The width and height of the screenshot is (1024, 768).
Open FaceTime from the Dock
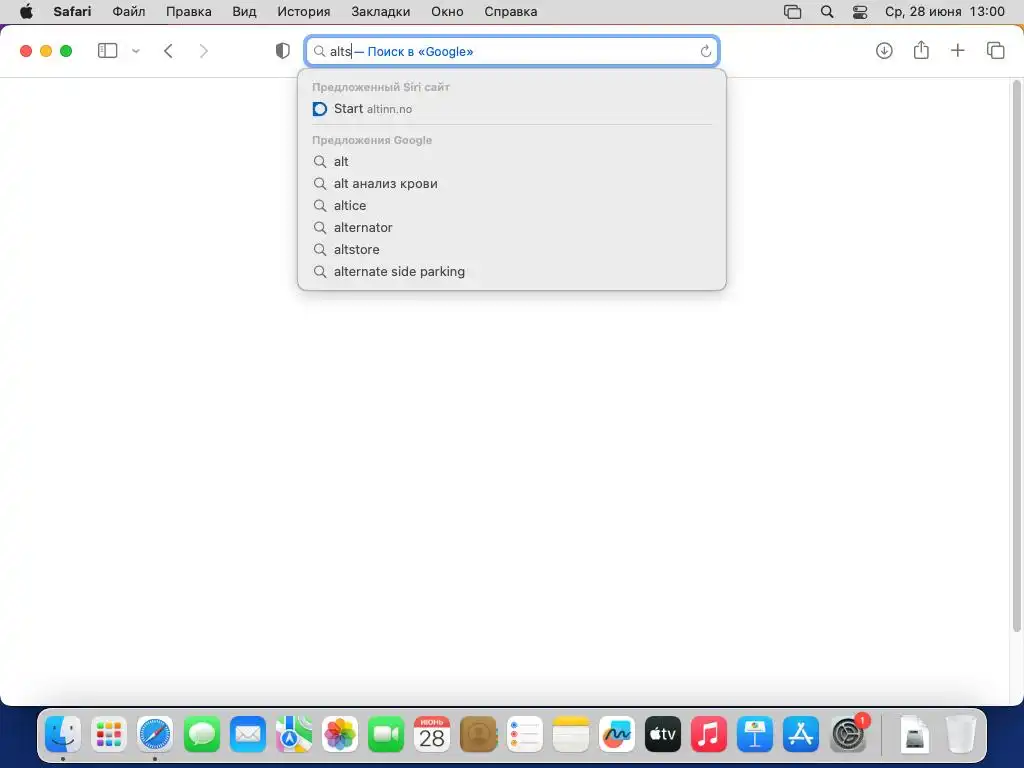[386, 734]
